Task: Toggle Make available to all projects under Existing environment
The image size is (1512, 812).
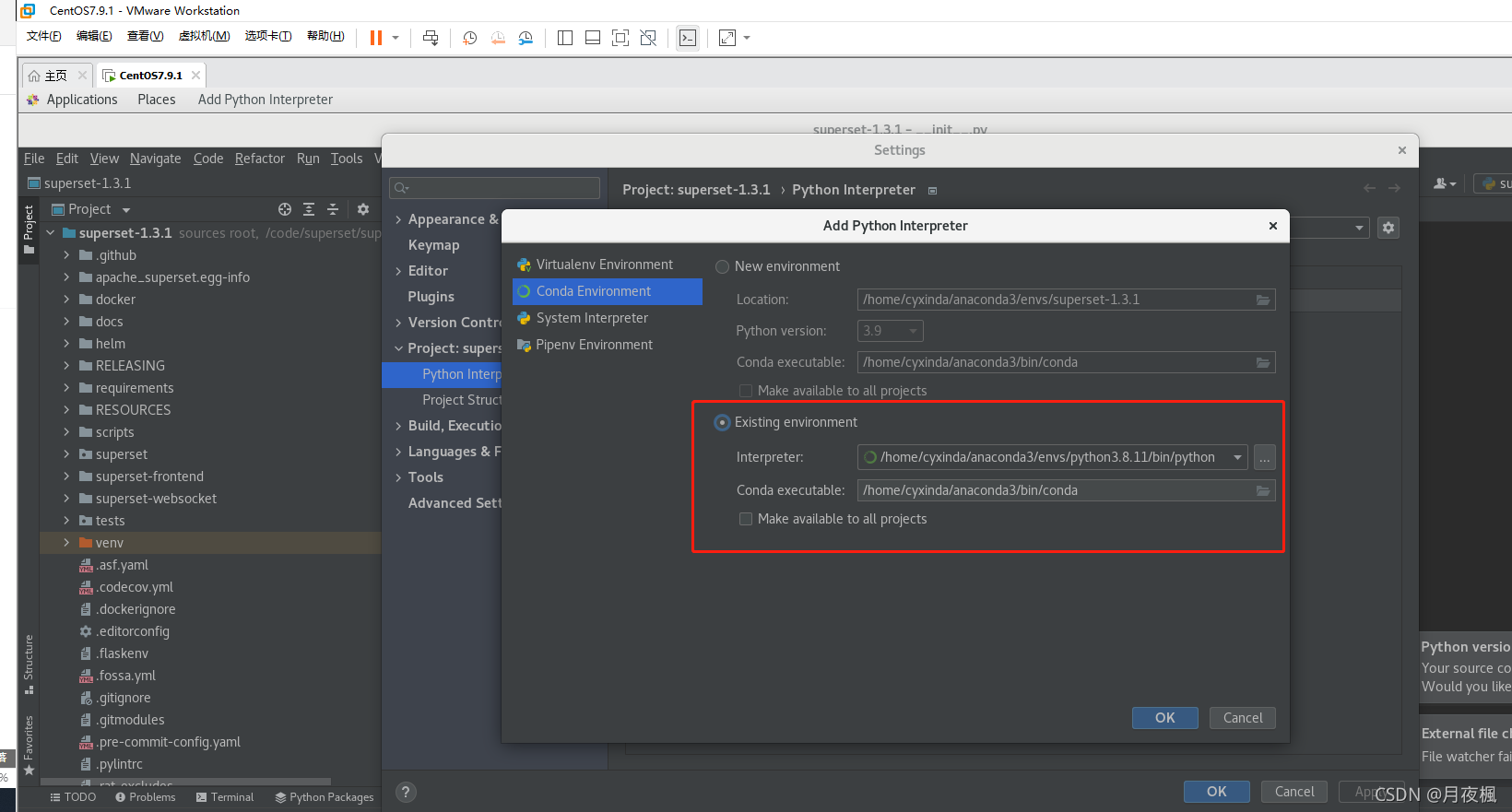Action: (746, 519)
